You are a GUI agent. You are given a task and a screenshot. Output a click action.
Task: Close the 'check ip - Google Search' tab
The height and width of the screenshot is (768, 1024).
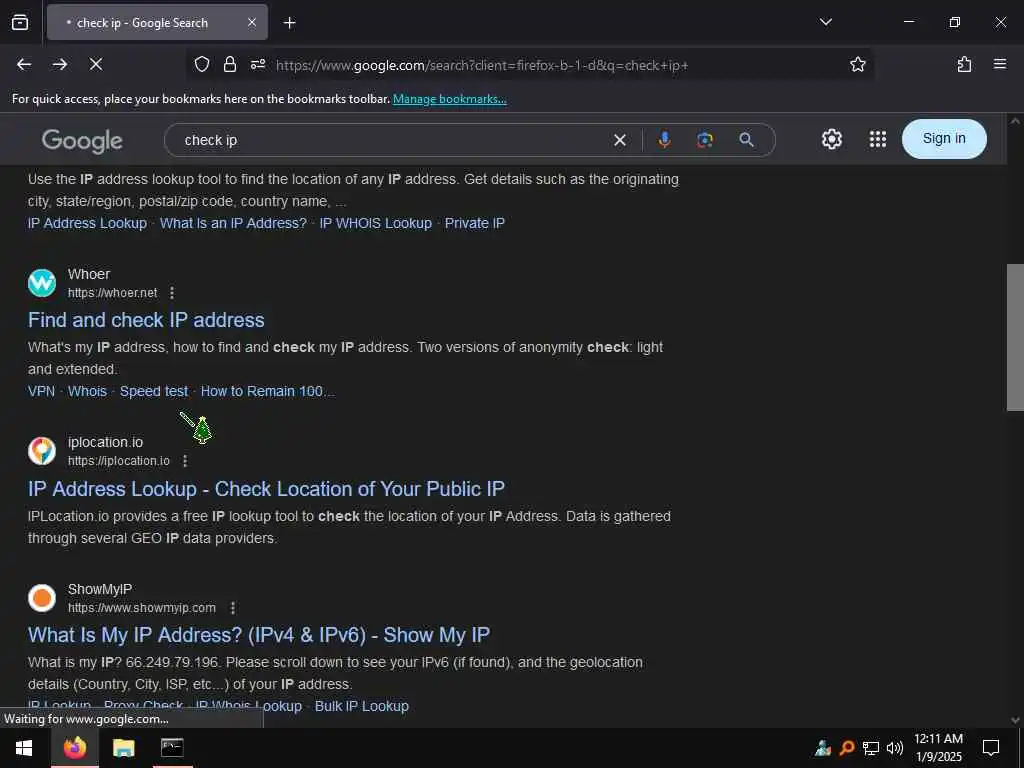[x=252, y=23]
